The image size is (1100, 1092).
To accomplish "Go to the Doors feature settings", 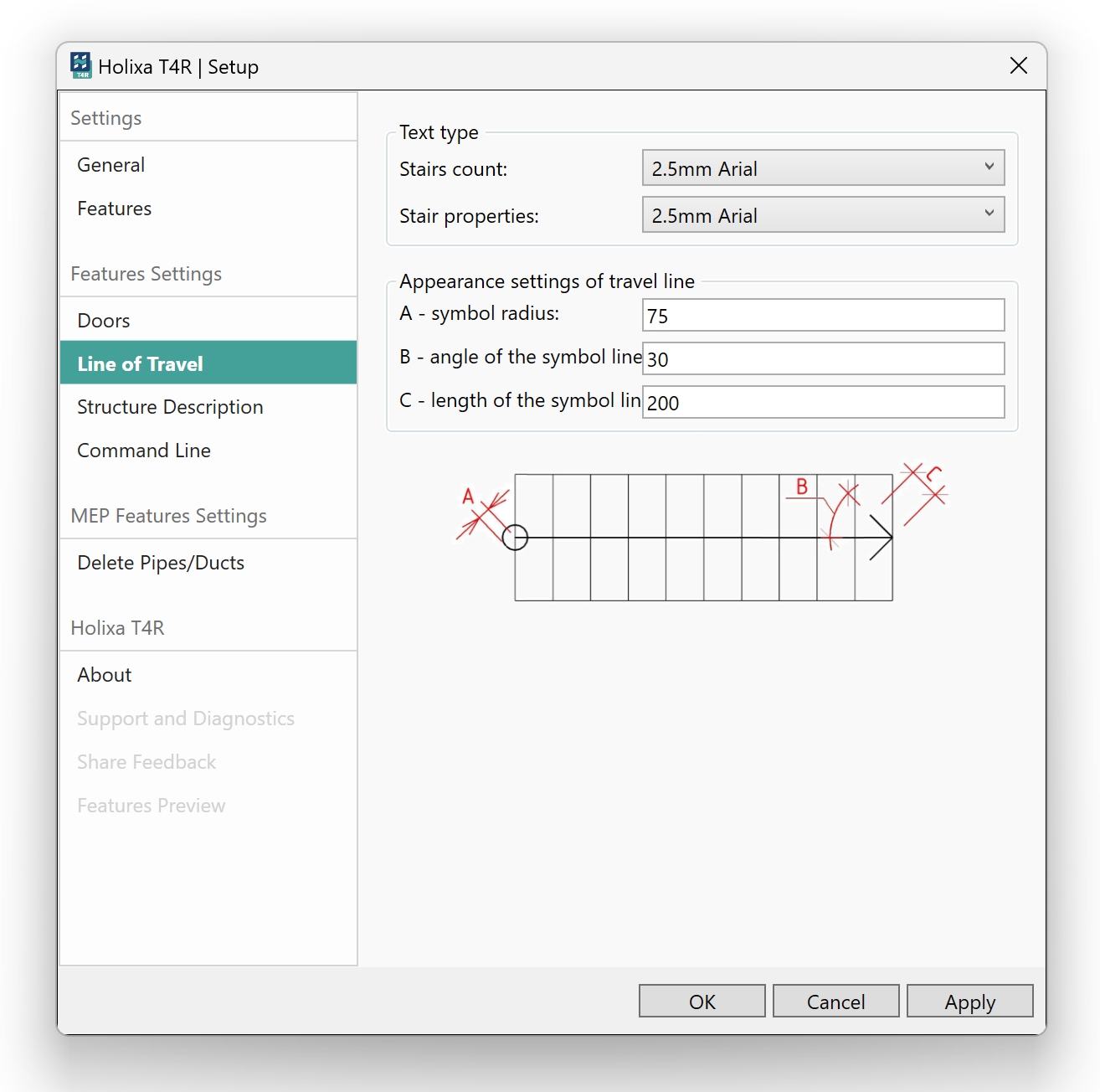I will pos(104,321).
